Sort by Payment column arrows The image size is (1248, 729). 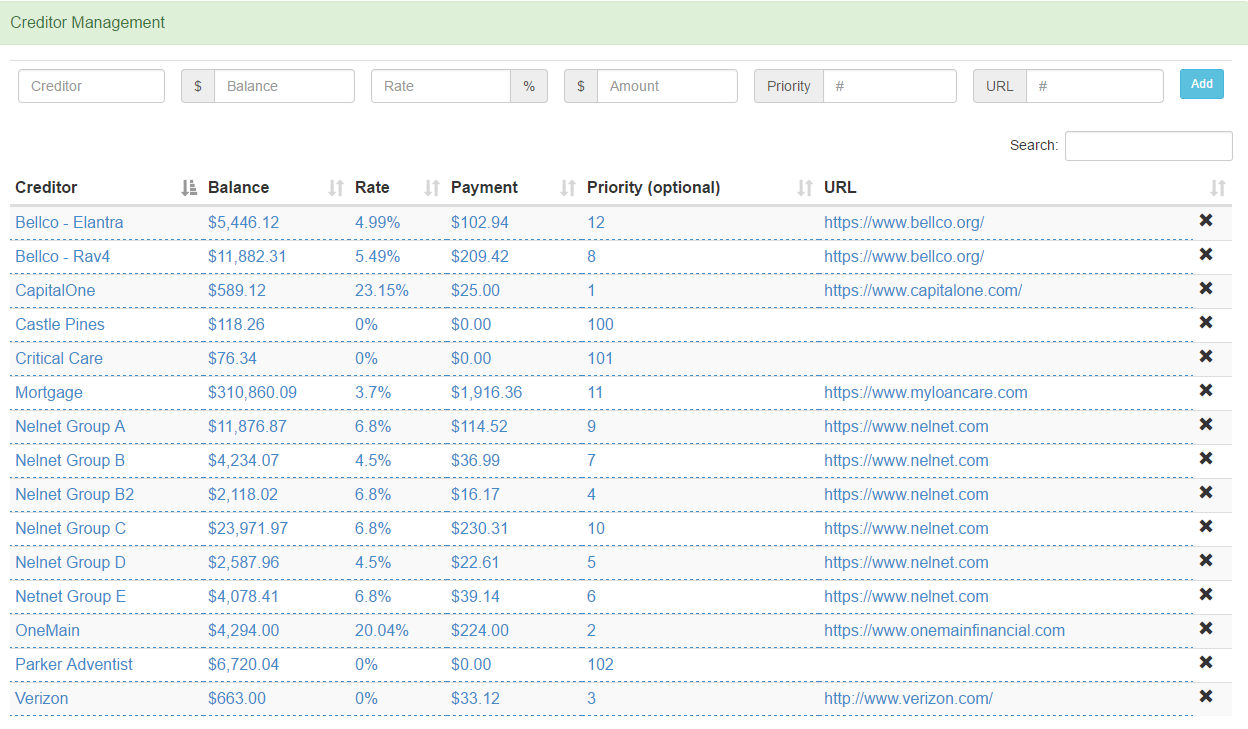click(x=568, y=188)
